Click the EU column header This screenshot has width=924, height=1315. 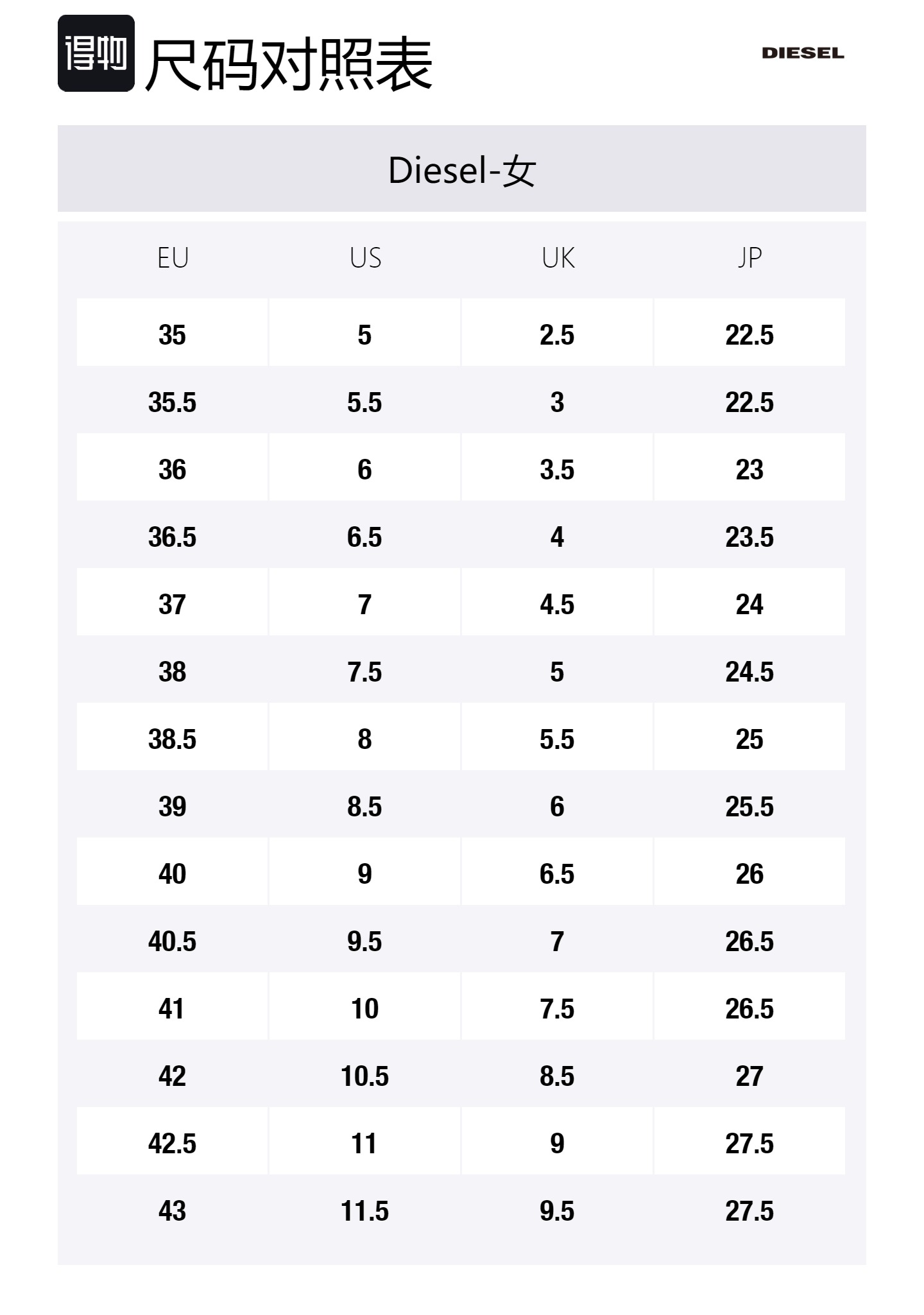(x=173, y=258)
